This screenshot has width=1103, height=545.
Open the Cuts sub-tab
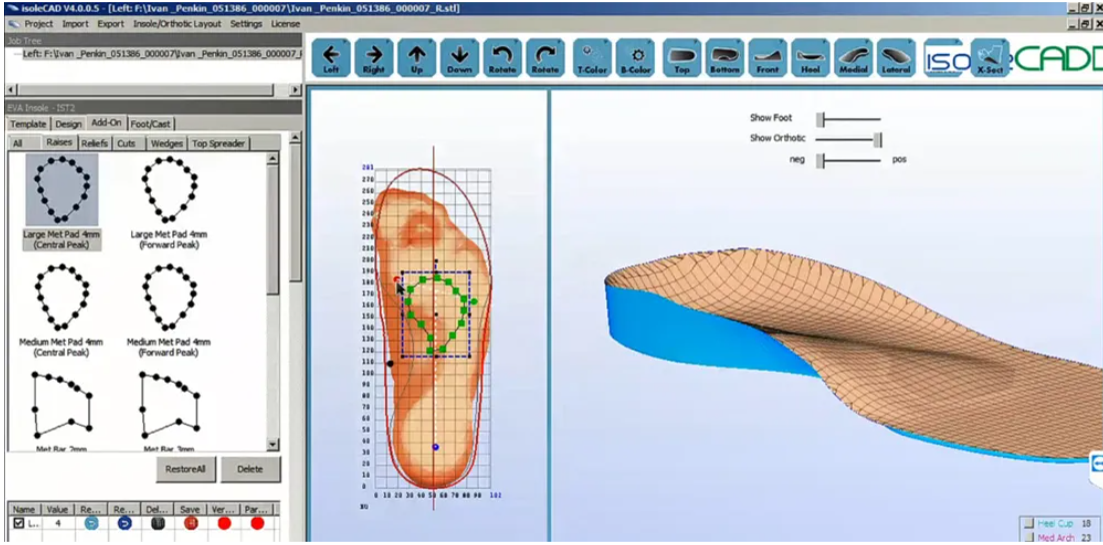click(x=127, y=143)
